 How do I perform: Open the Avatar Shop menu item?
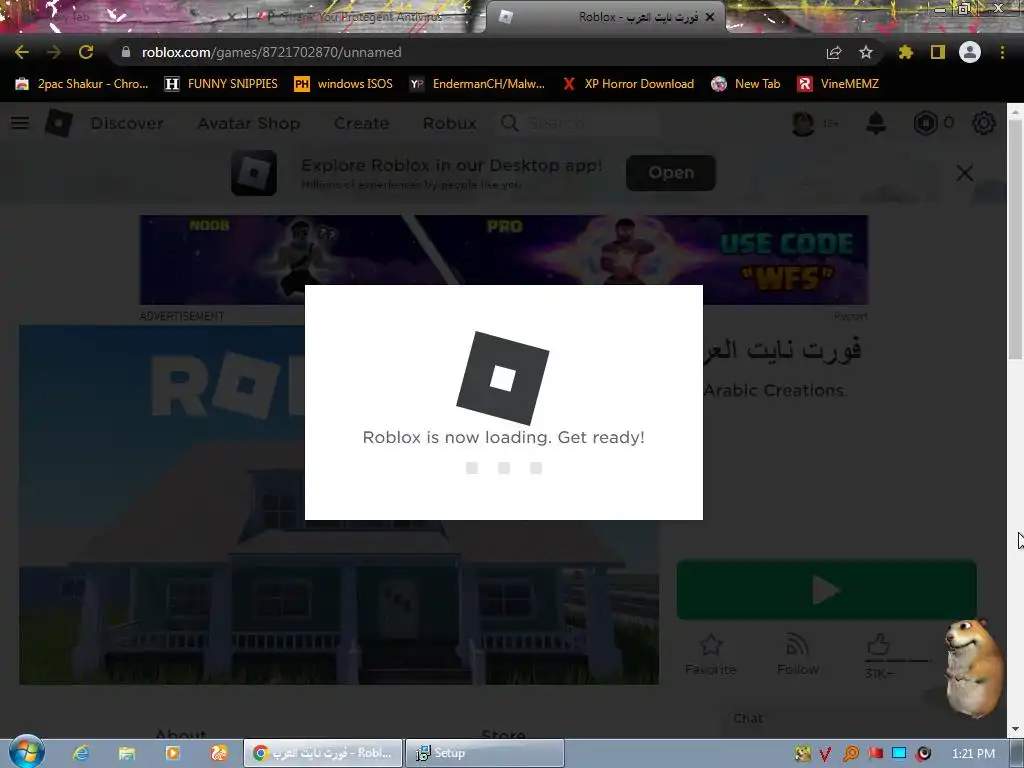coord(249,123)
